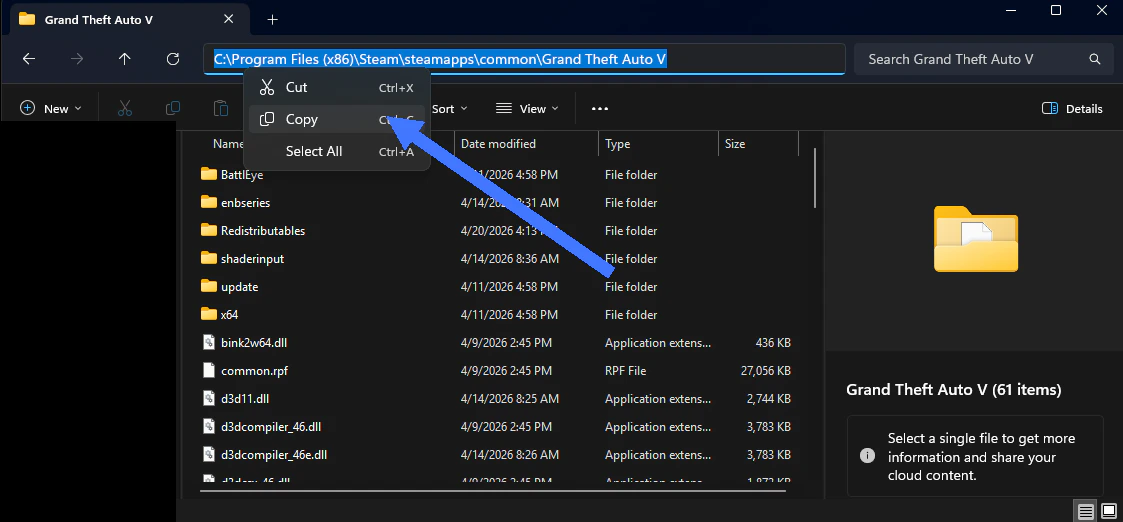Choose Select All in the context menu
Image resolution: width=1123 pixels, height=522 pixels.
[x=337, y=151]
